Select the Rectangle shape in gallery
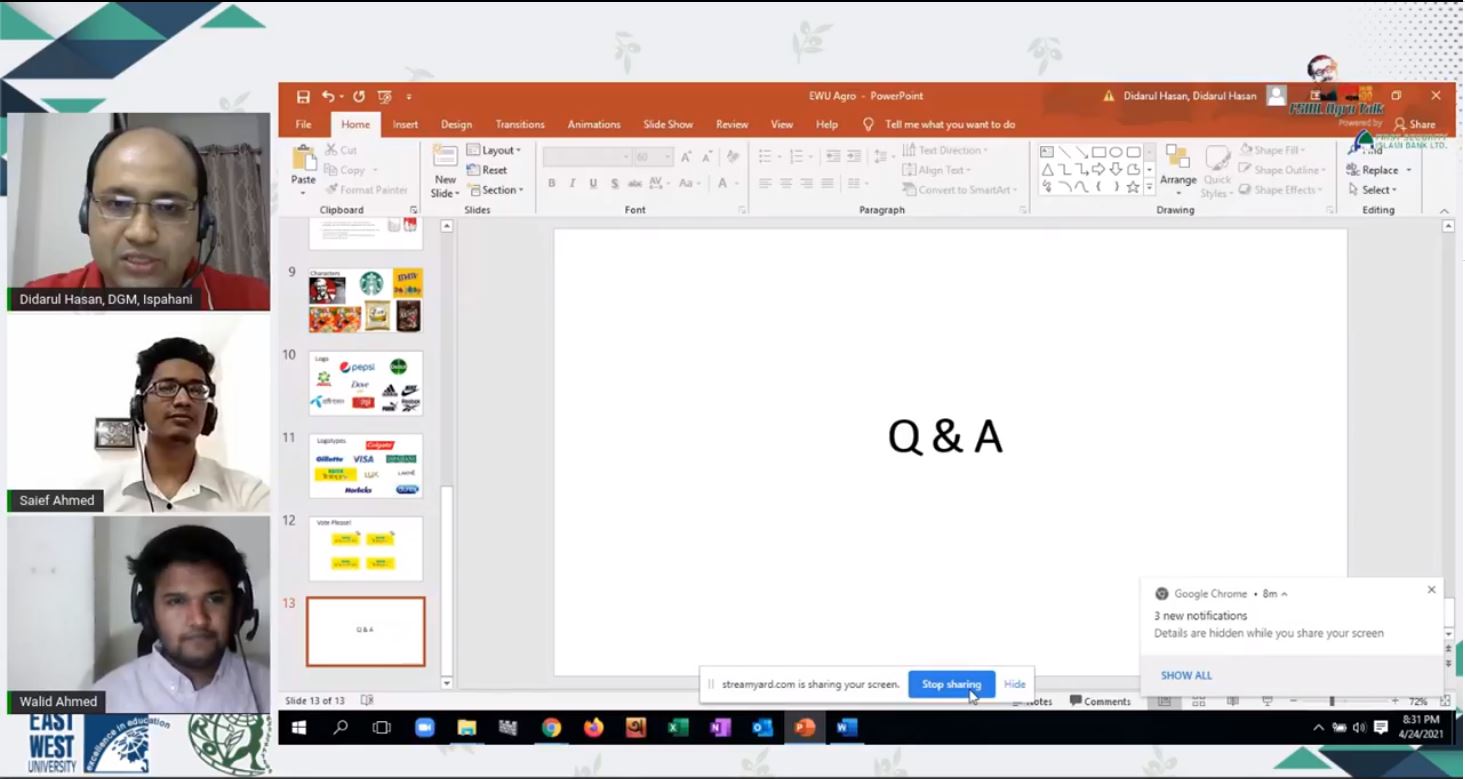Image resolution: width=1465 pixels, height=779 pixels. point(1099,152)
